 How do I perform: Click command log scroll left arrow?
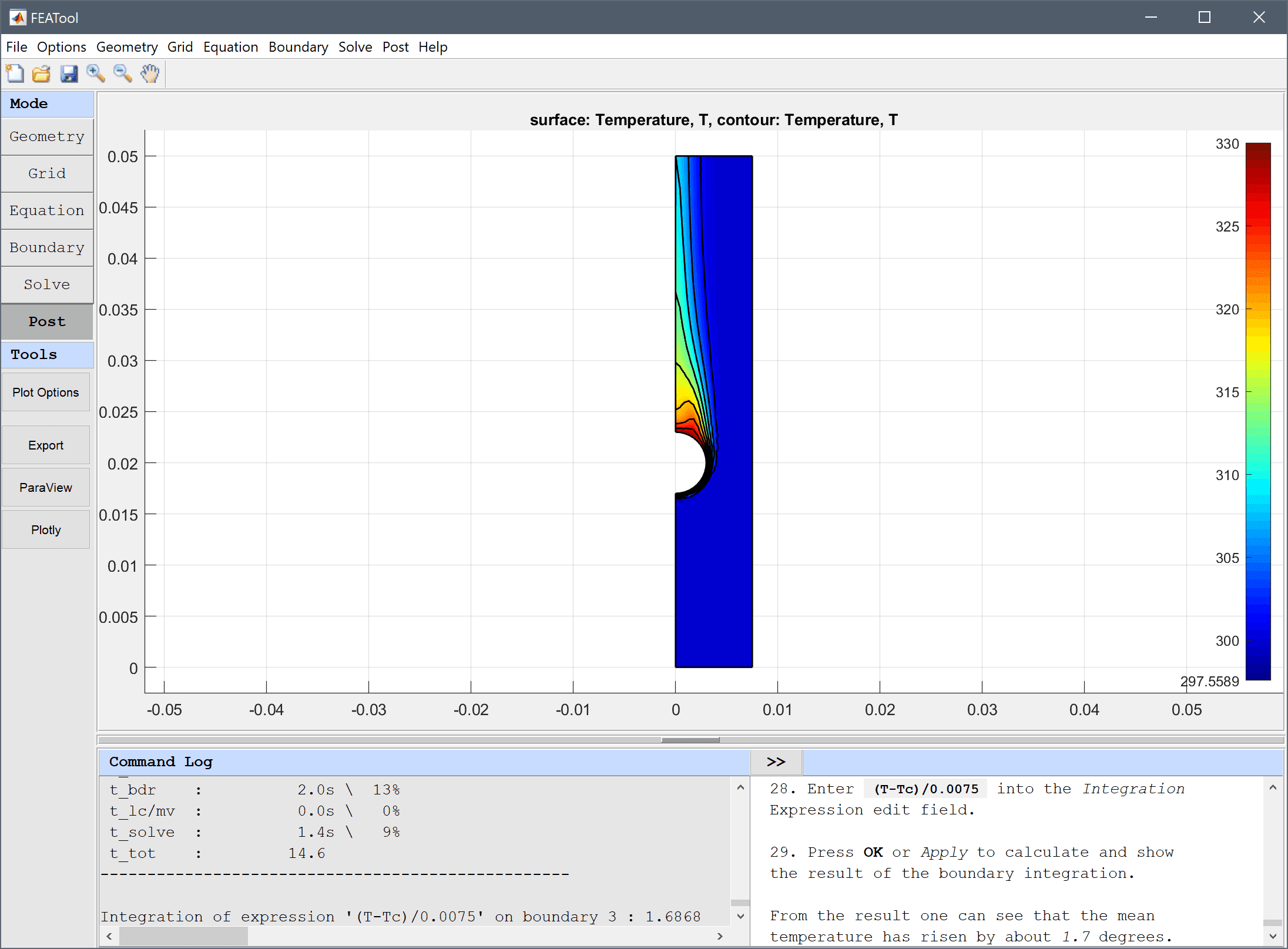[x=109, y=936]
